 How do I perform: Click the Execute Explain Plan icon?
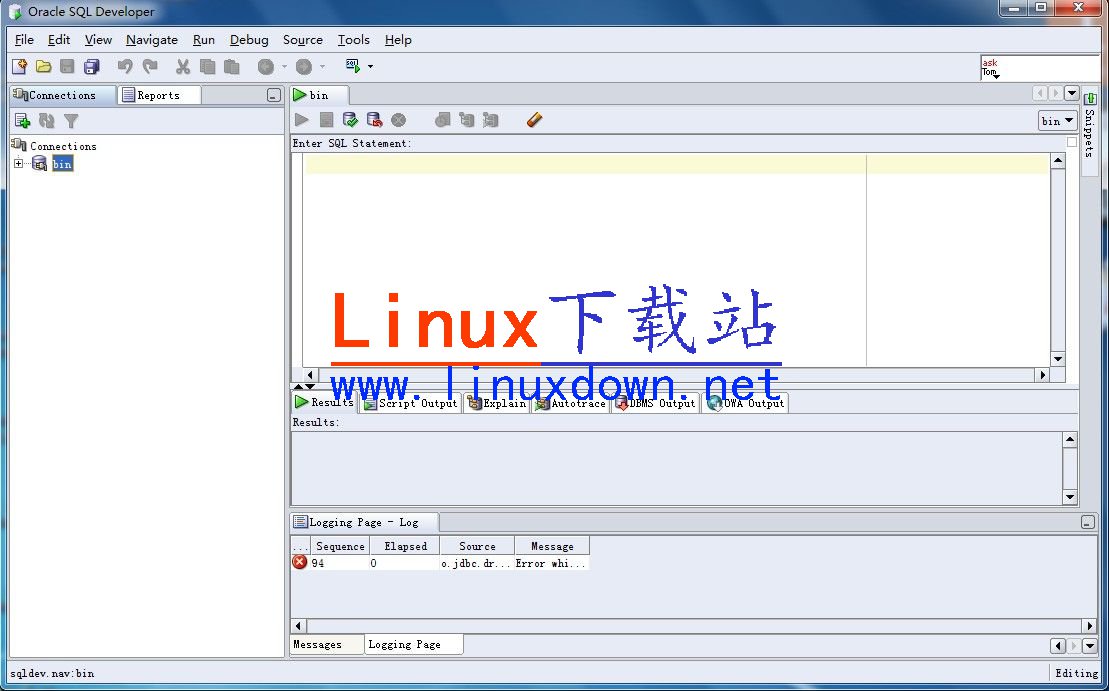466,120
